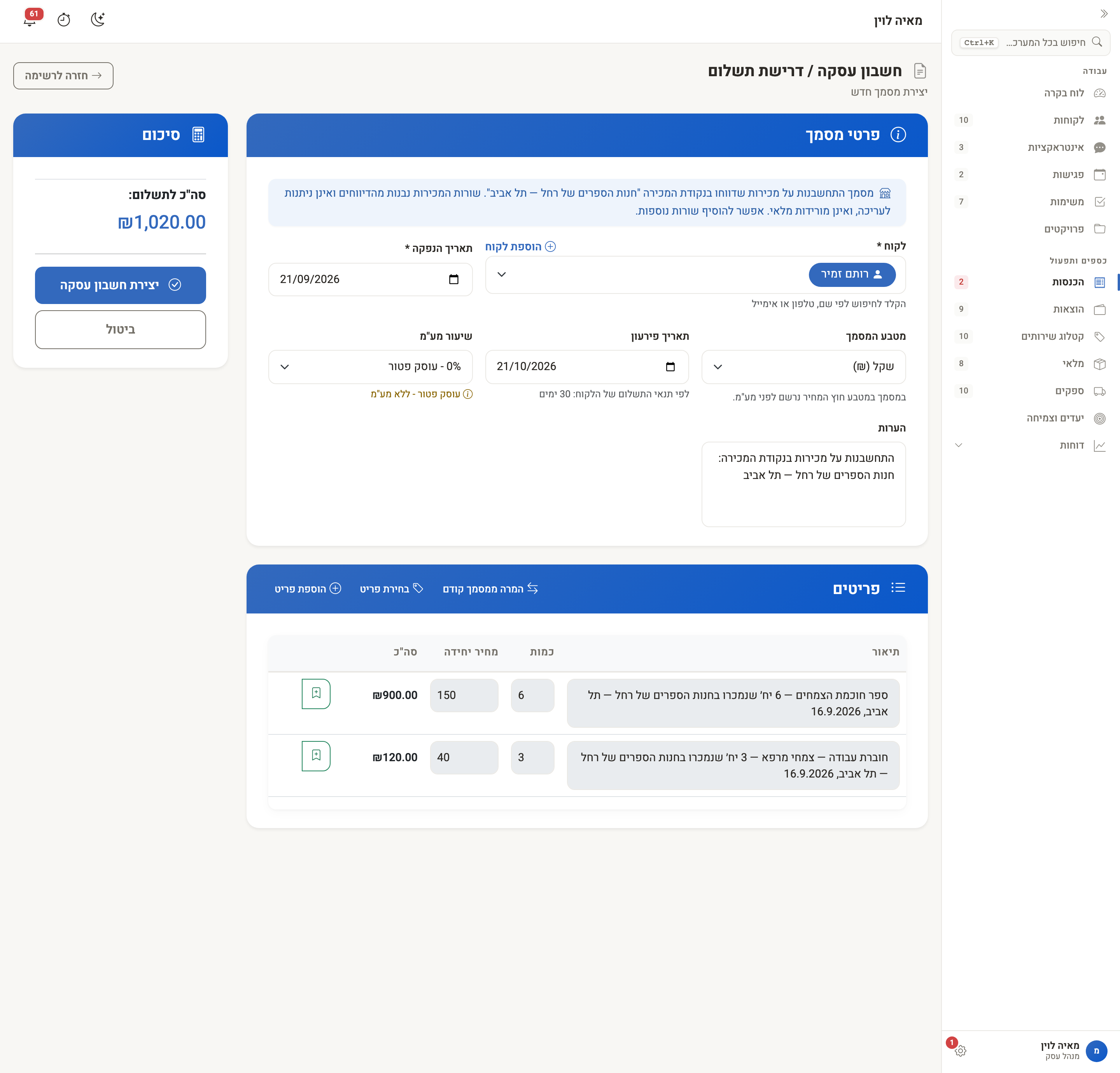Collapse the sidebar using double chevron
1120x1073 pixels.
(x=1103, y=14)
